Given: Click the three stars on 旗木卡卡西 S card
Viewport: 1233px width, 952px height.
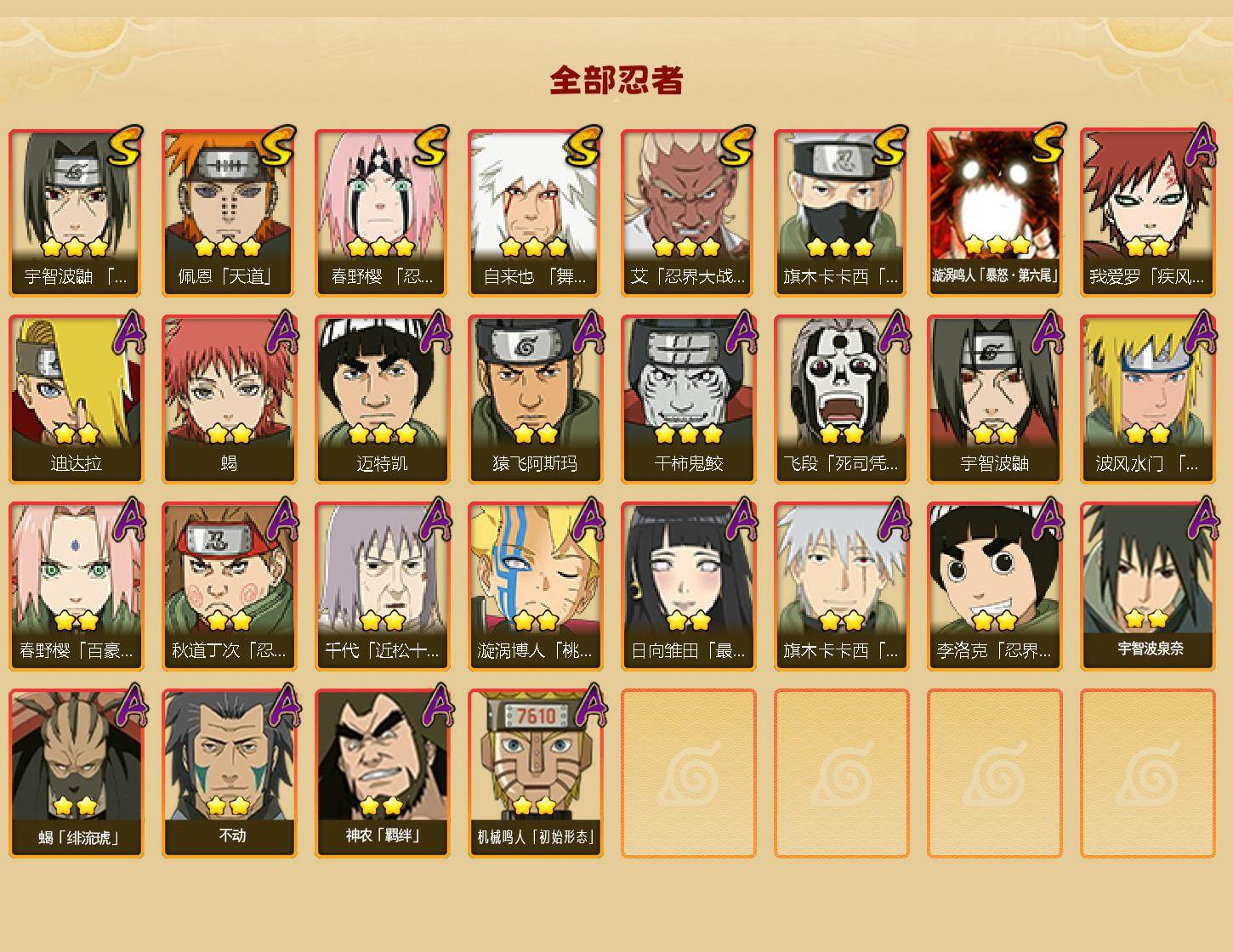Looking at the screenshot, I should coord(840,247).
